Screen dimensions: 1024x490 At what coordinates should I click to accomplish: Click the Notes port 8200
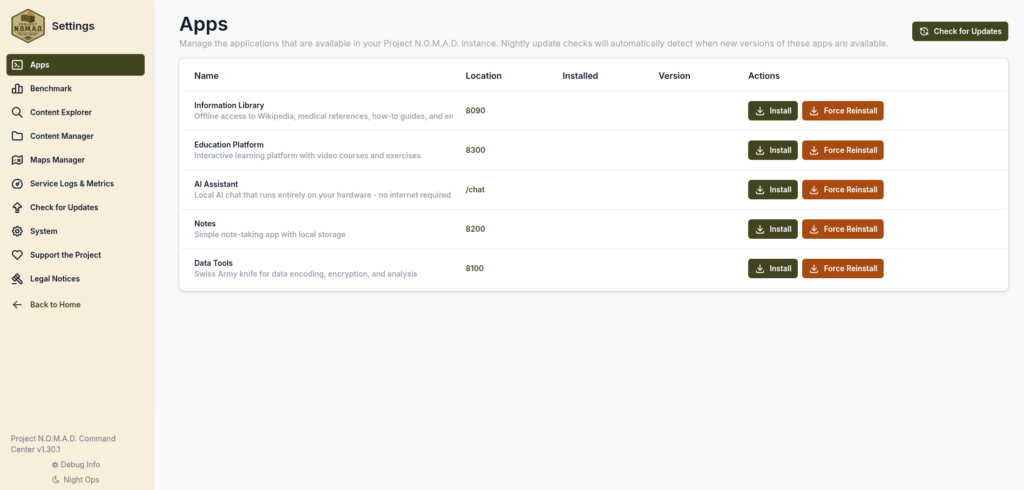475,229
